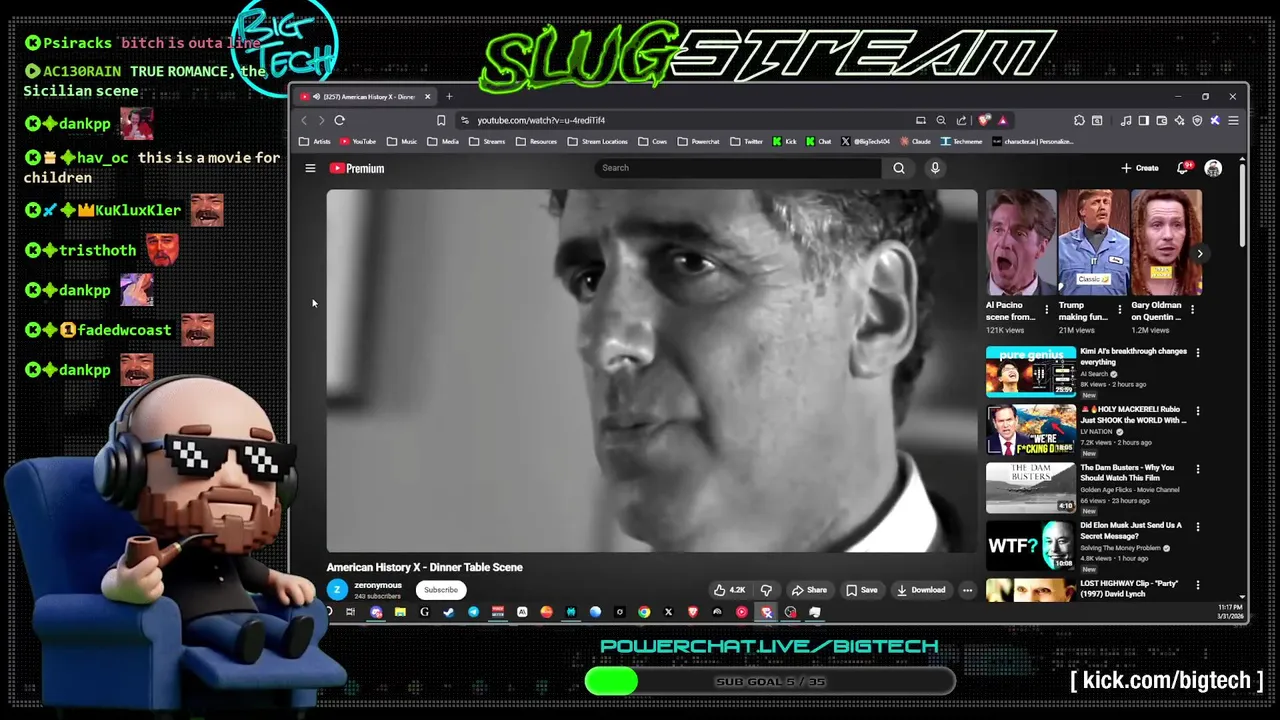
Task: Open a new browser tab with plus
Action: [449, 97]
